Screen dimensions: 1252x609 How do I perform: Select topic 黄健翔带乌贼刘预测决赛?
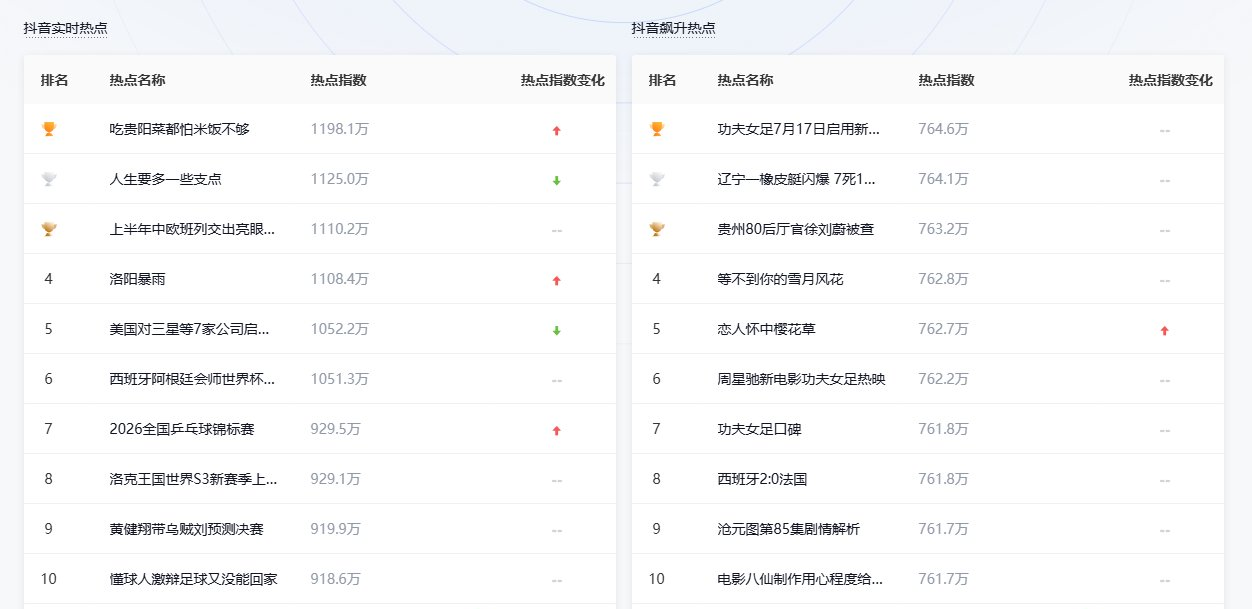tap(187, 529)
